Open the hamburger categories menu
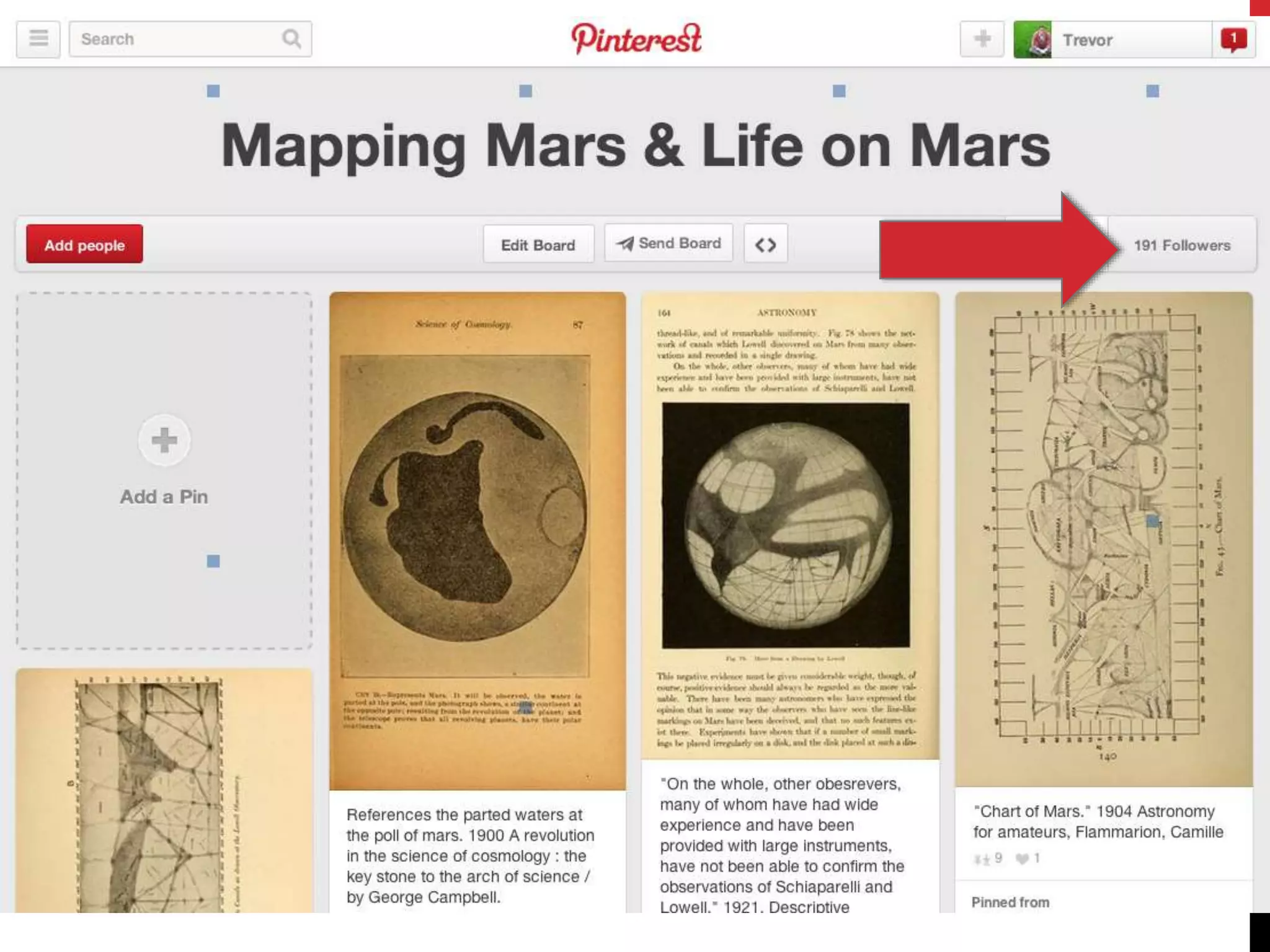1270x952 pixels. [x=38, y=39]
